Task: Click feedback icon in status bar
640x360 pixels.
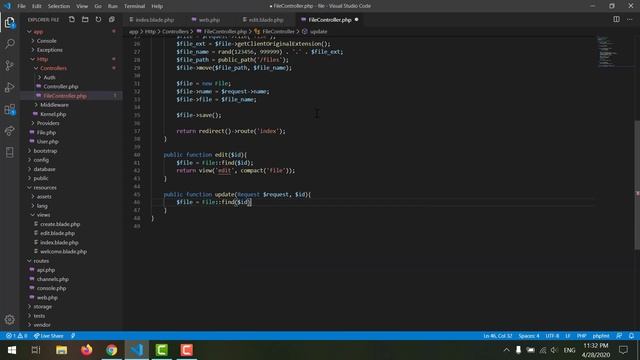Action: 619,336
